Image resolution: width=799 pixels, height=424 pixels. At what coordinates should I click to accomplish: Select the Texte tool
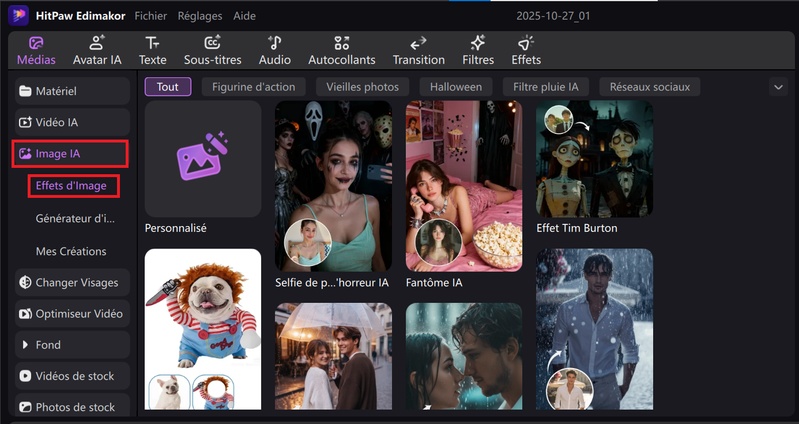[x=152, y=51]
